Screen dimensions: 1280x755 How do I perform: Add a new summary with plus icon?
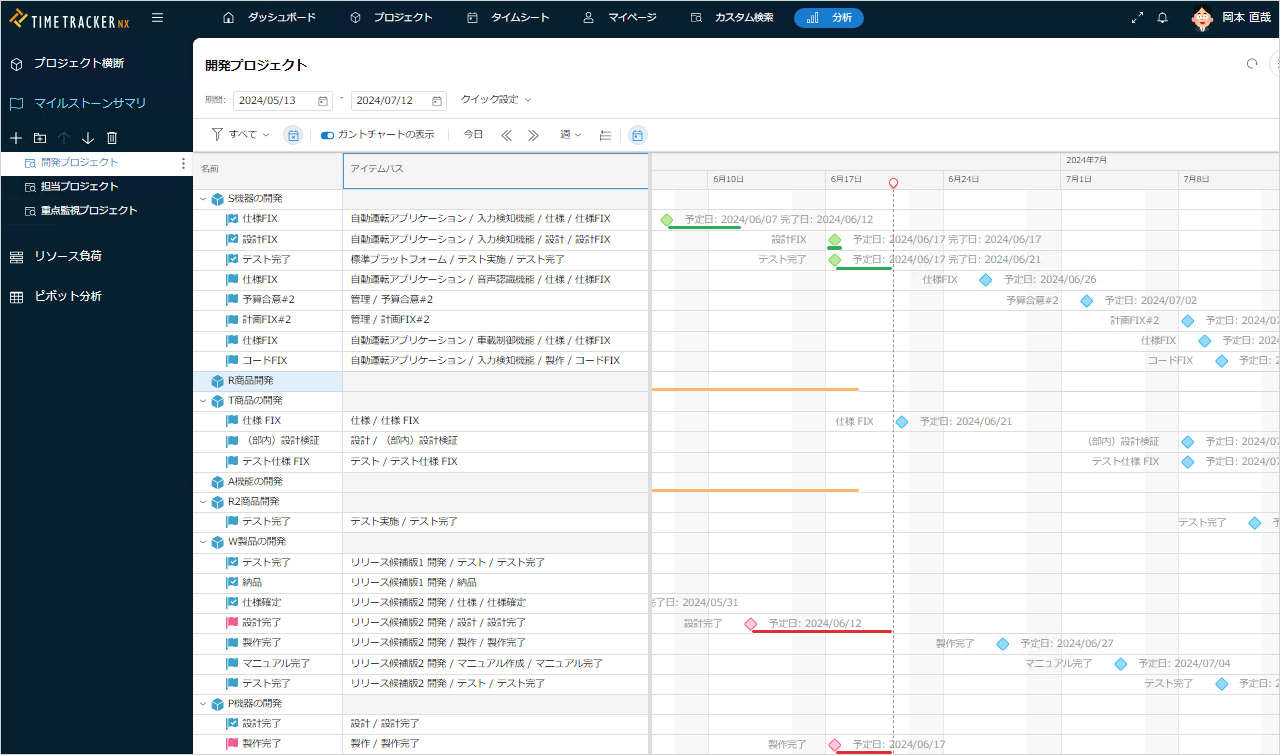click(15, 138)
